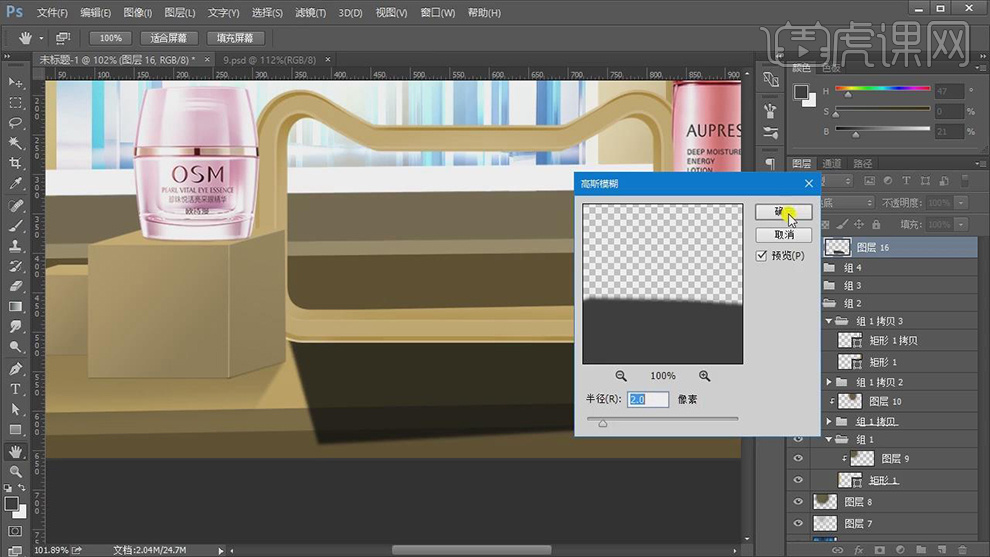The width and height of the screenshot is (990, 557).
Task: Click the 半径 radius input field
Action: [x=648, y=399]
